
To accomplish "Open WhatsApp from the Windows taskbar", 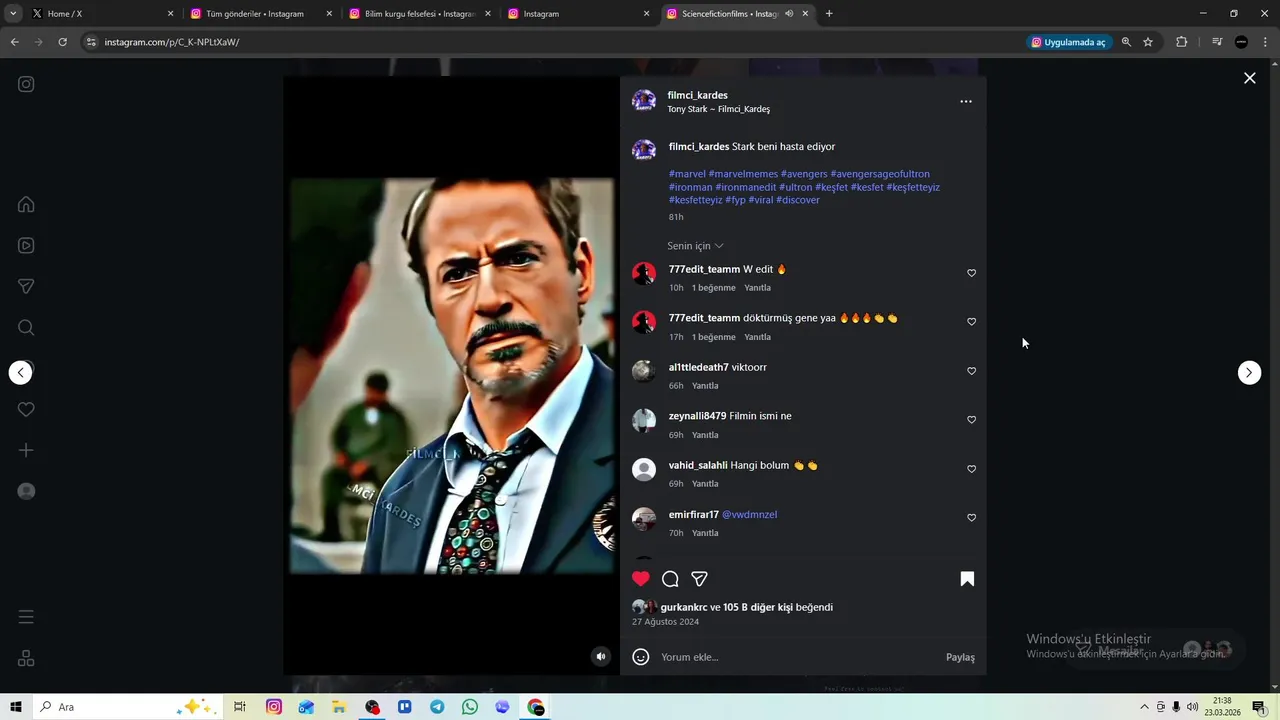I will click(470, 707).
